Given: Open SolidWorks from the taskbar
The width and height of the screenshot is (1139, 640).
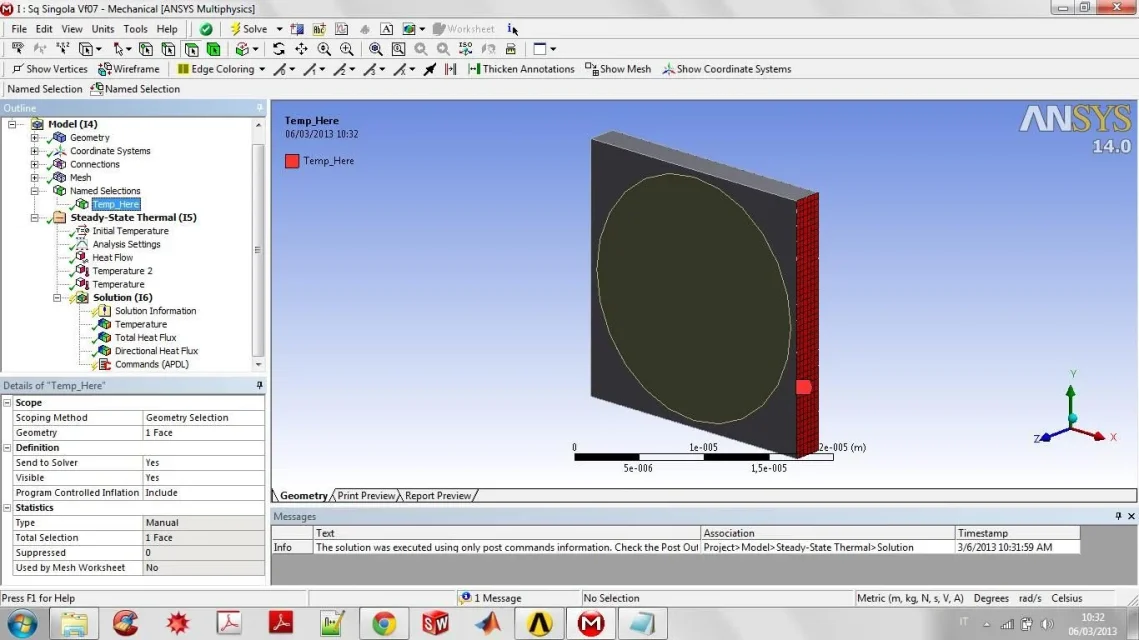Looking at the screenshot, I should pyautogui.click(x=436, y=624).
